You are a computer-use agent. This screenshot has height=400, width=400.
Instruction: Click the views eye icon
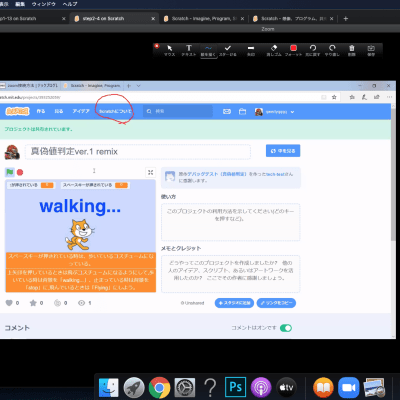point(81,303)
